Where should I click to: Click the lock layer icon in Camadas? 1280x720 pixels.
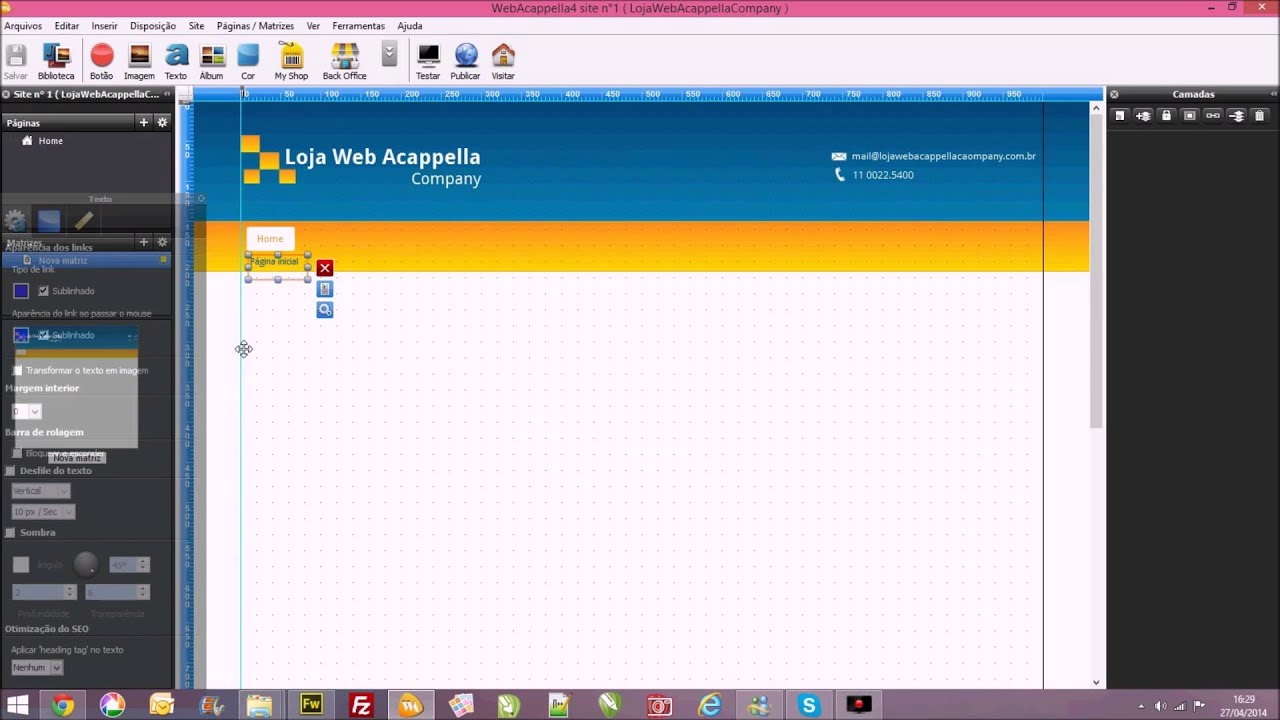1166,116
